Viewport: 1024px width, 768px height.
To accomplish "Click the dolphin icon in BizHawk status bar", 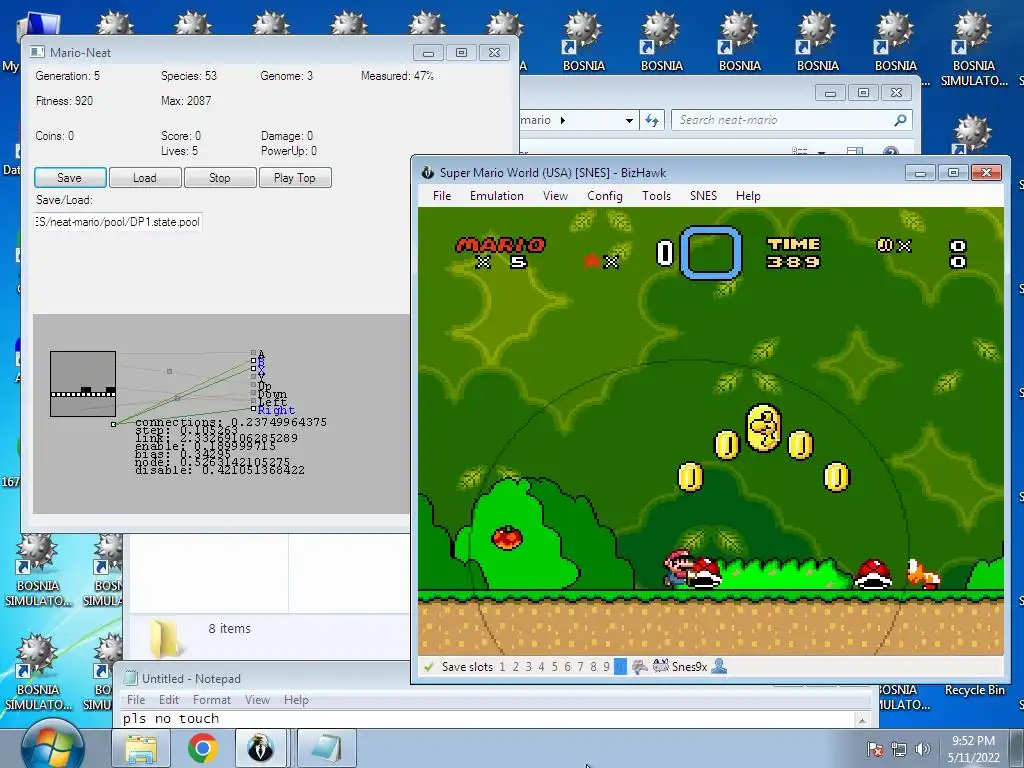I will pyautogui.click(x=640, y=667).
